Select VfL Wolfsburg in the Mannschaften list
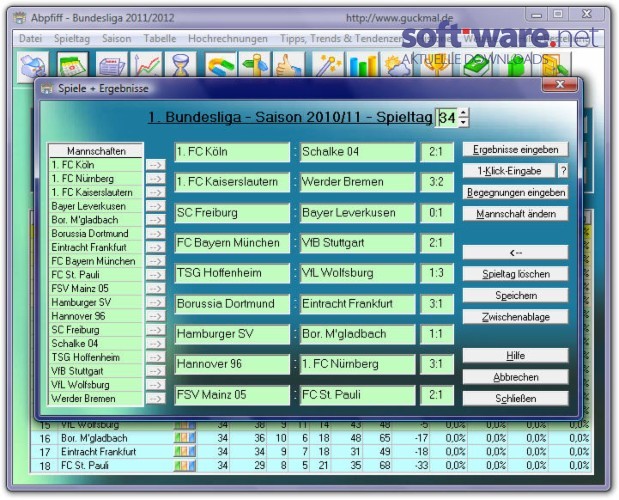Screen dimensions: 619x500 [x=96, y=385]
